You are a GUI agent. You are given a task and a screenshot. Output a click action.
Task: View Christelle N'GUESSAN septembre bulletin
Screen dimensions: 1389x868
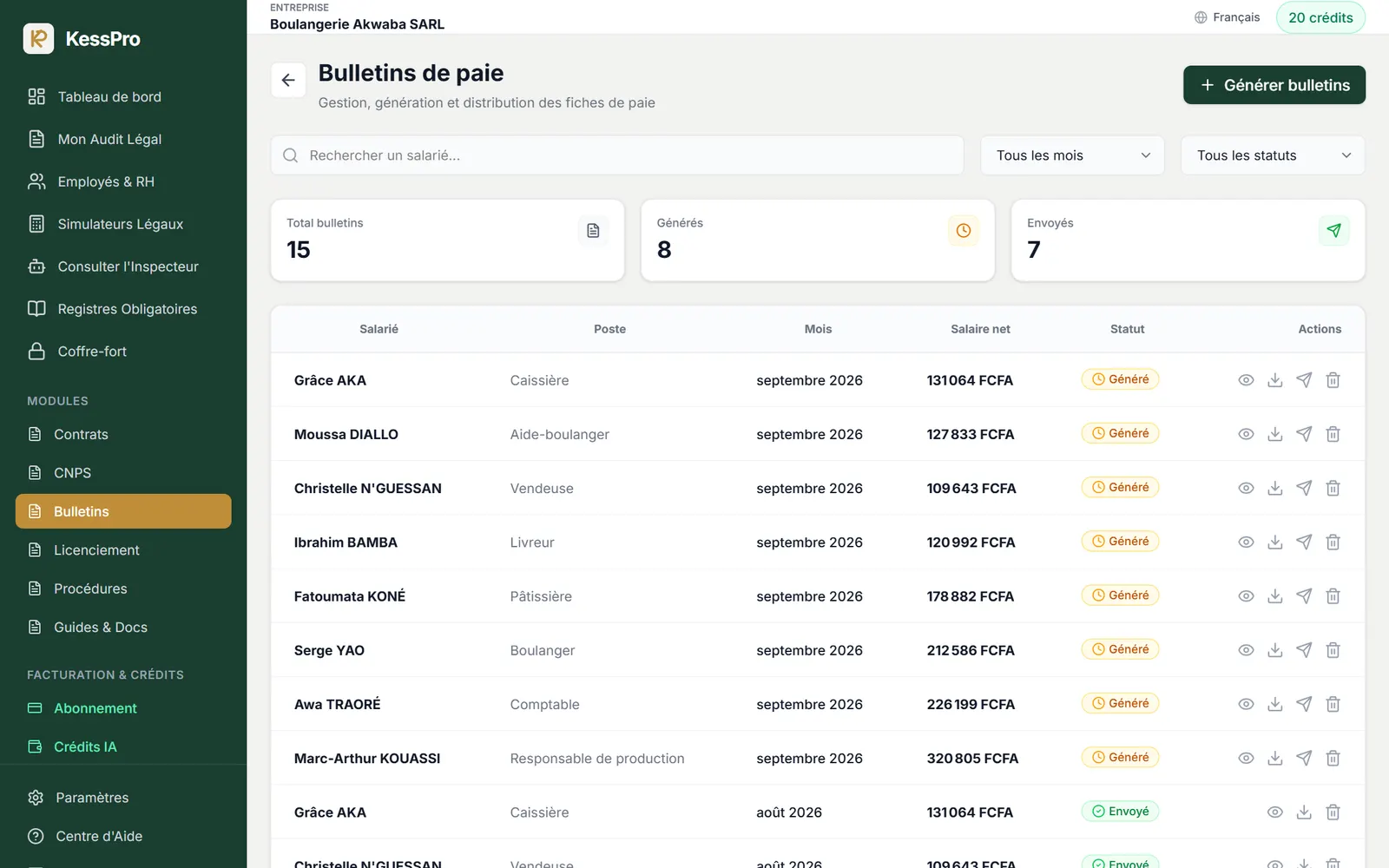[x=1246, y=489]
